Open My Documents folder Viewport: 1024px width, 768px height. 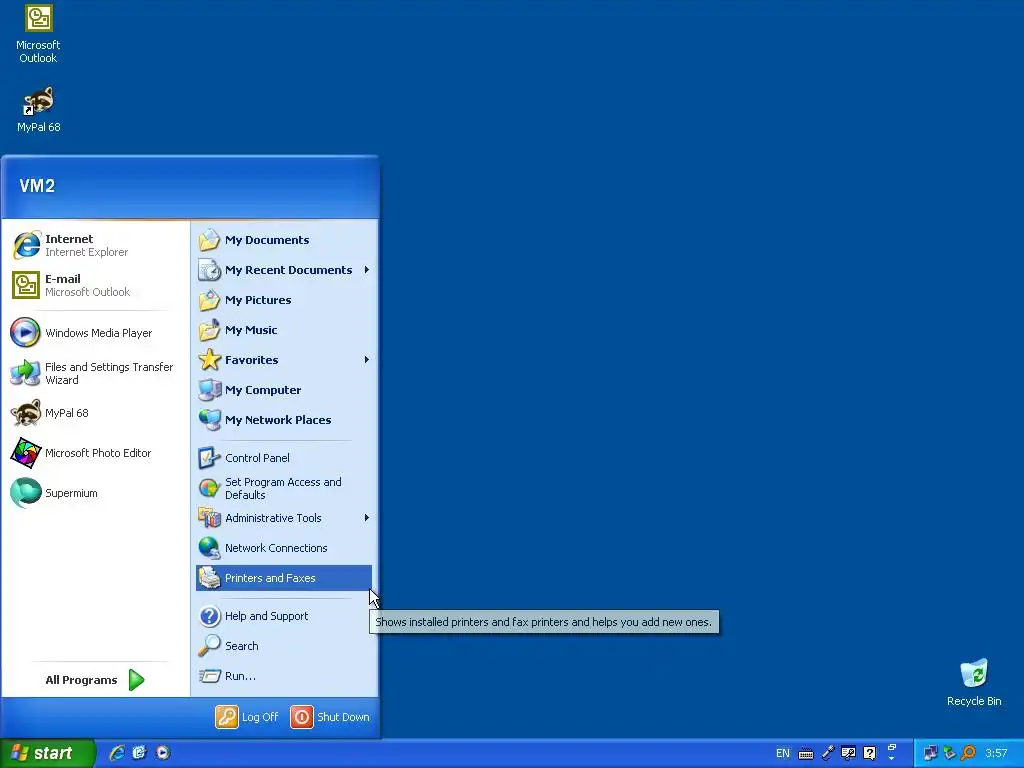tap(283, 240)
